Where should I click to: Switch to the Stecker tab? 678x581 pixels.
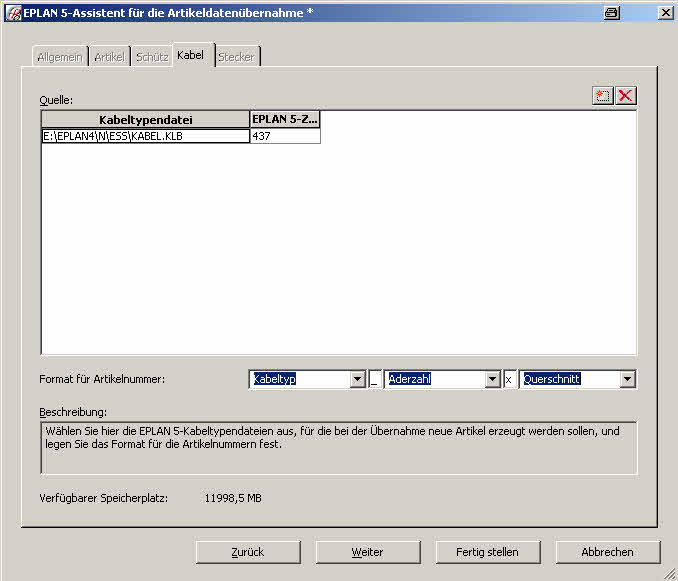click(237, 57)
